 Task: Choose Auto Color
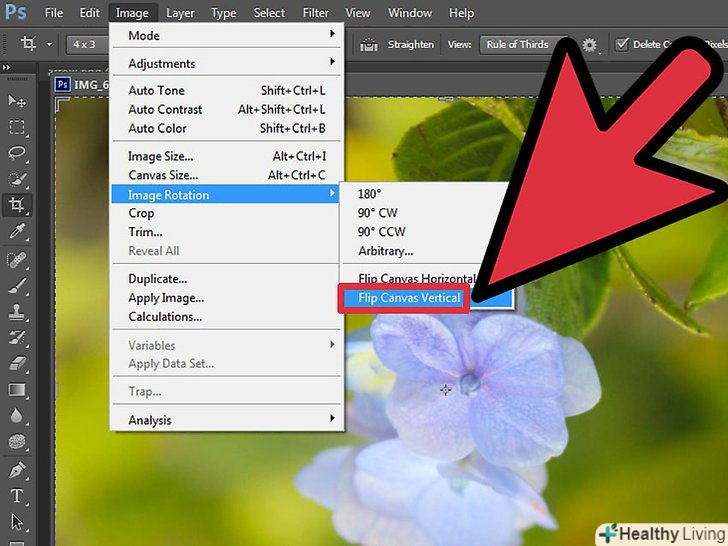228,128
